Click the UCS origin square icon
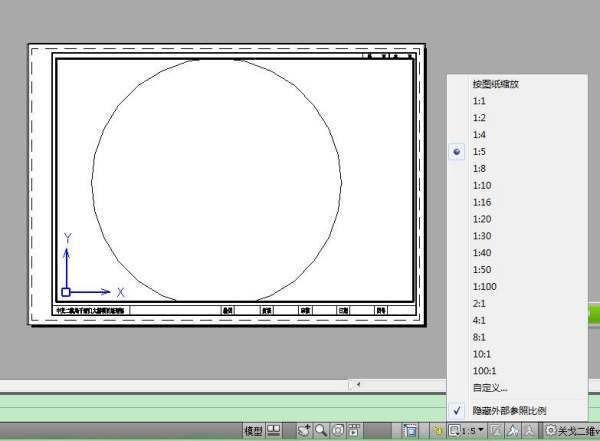 pyautogui.click(x=66, y=292)
